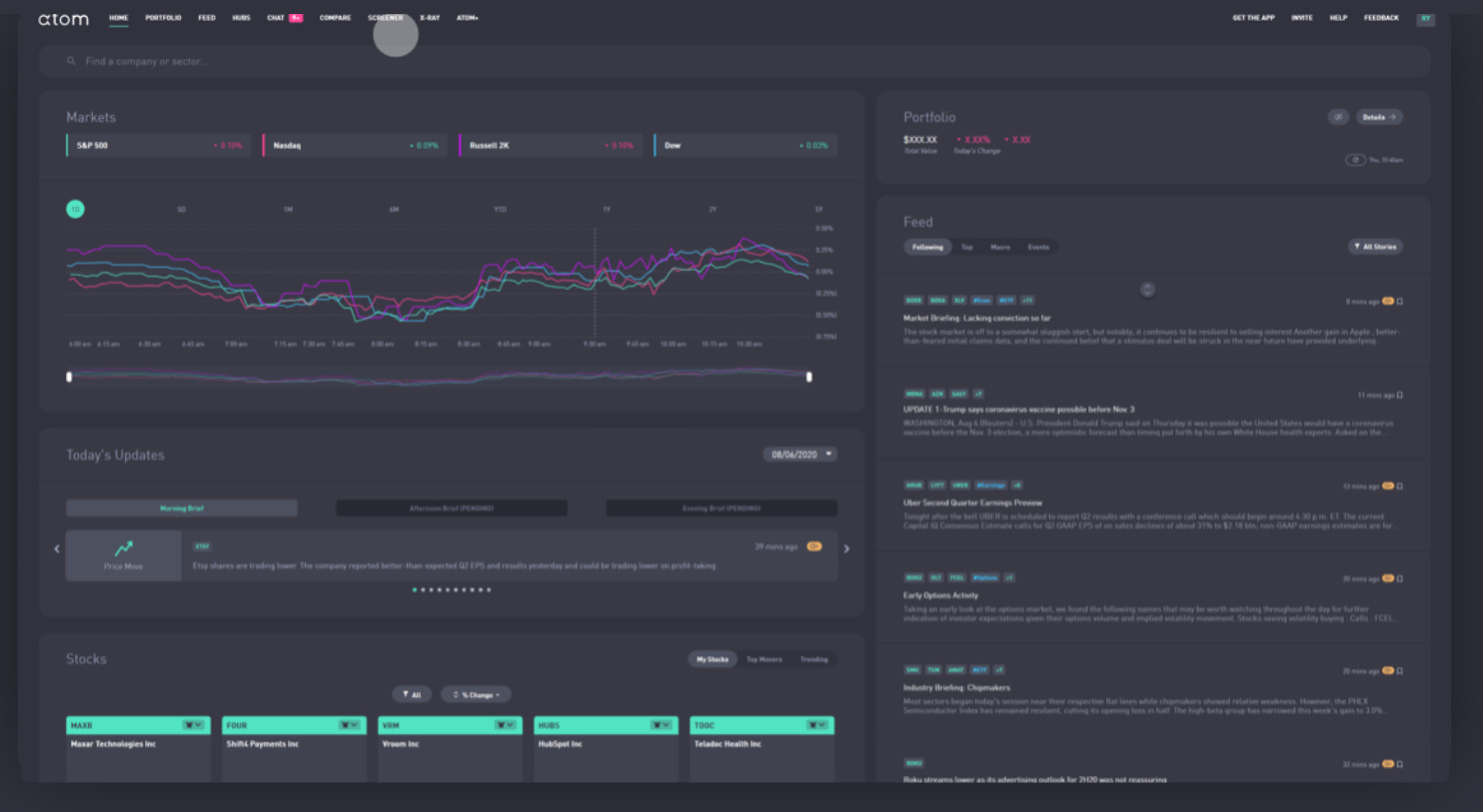Toggle the Russell 2K chart series
Viewport: 1483px width, 812px height.
coord(550,146)
